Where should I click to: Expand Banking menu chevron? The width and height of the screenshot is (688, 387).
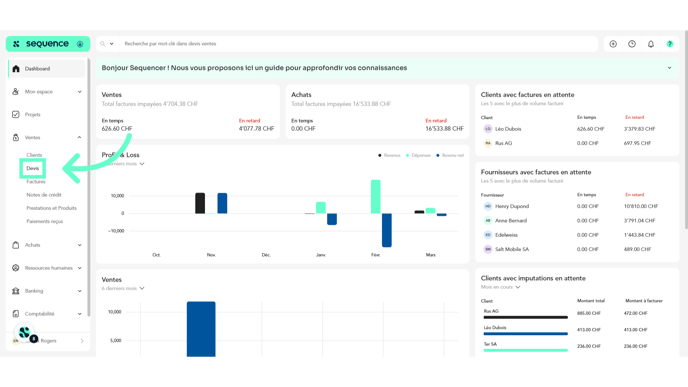[79, 291]
